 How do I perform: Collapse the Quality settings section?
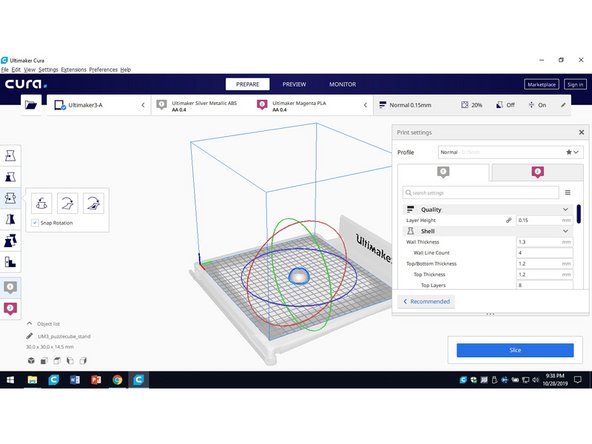[x=565, y=210]
